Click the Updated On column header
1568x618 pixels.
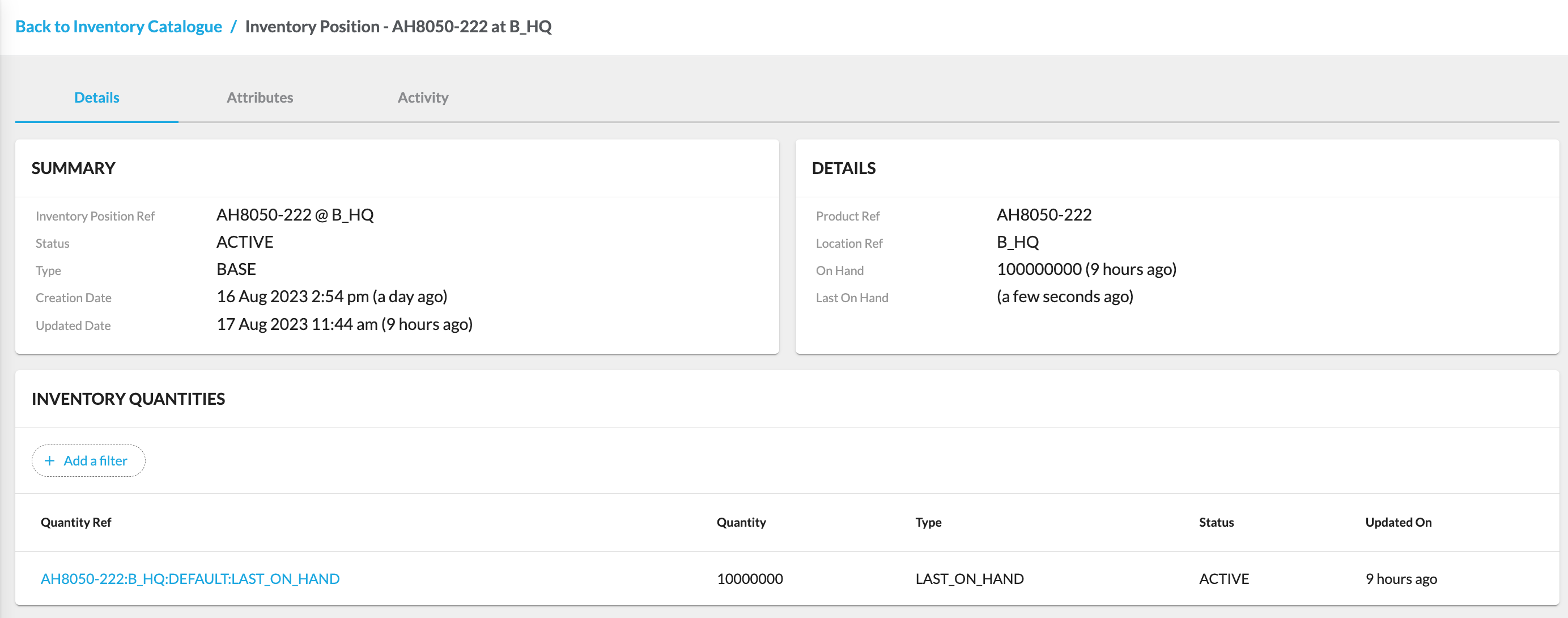point(1397,522)
